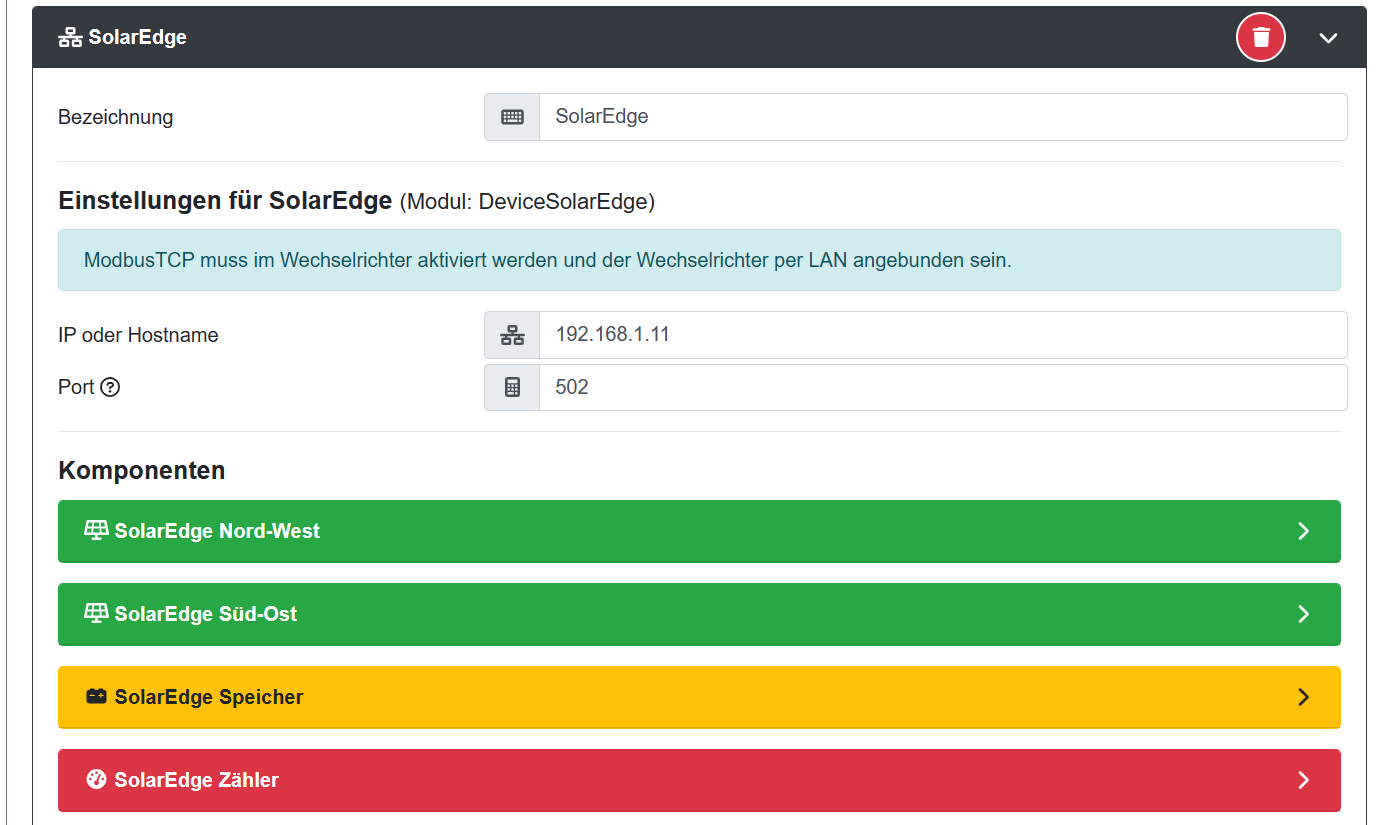
Task: Click the network icon in SolarEdge header
Action: (x=70, y=38)
